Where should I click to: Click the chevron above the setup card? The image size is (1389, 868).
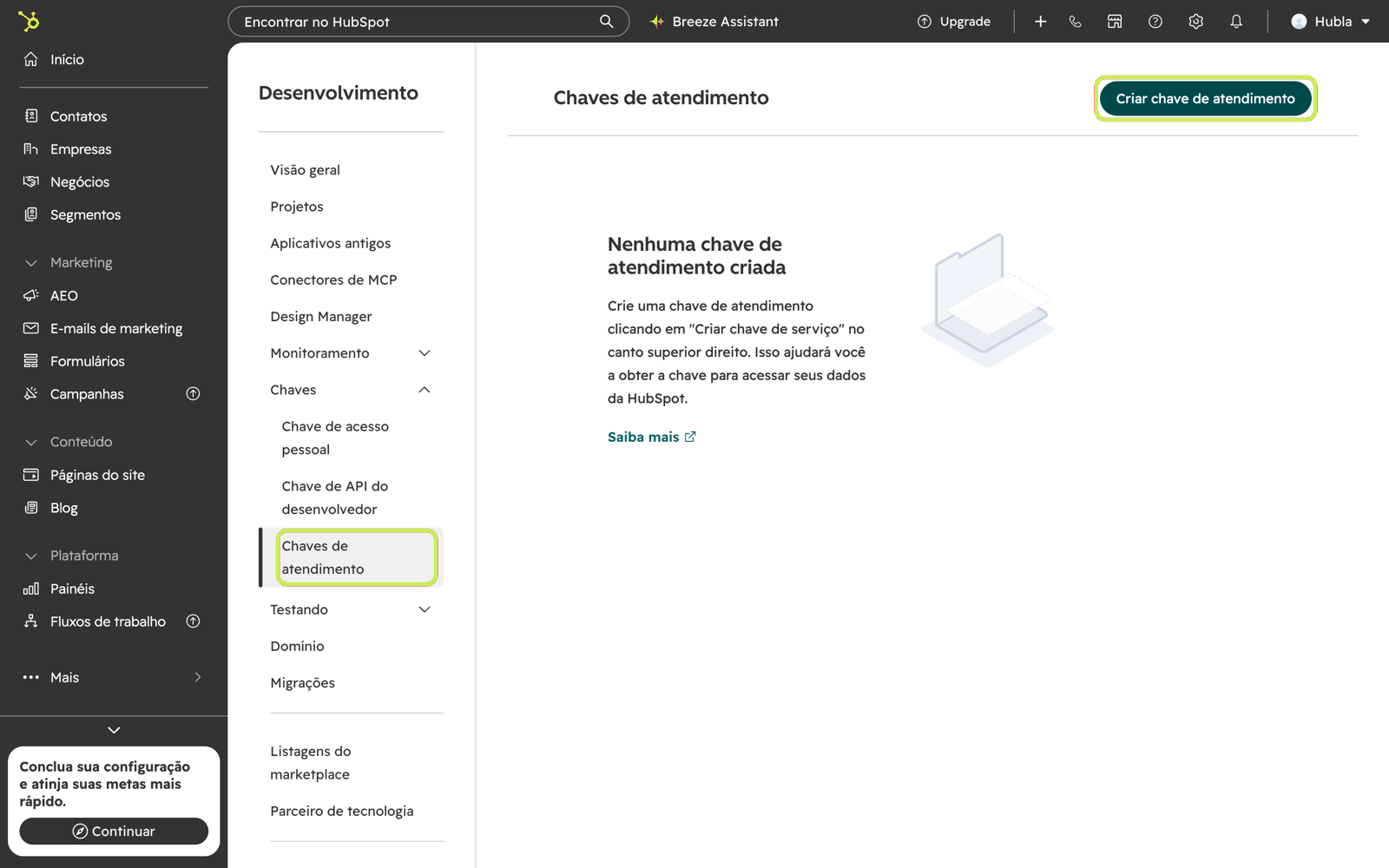[x=114, y=730]
